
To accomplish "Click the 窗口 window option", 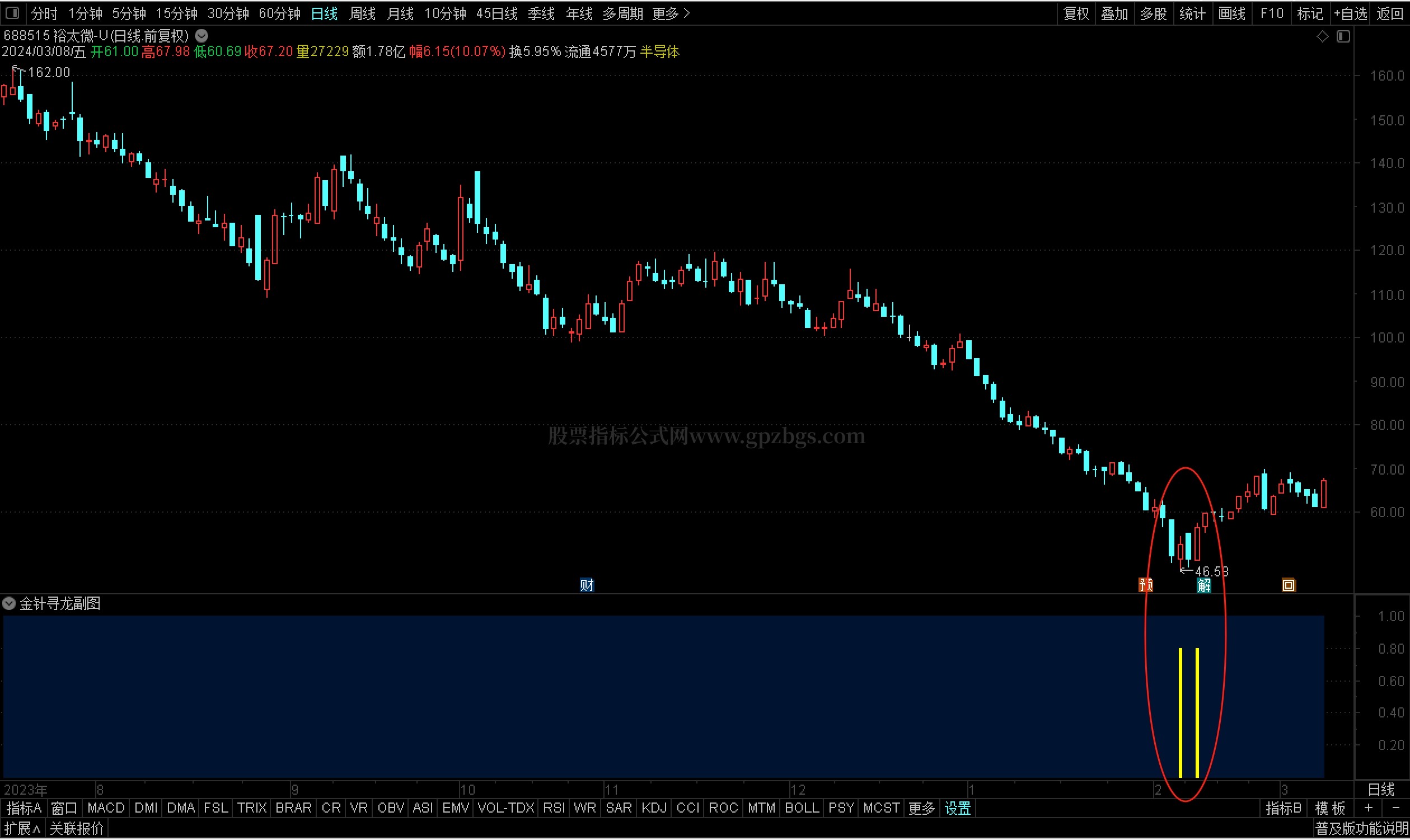I will (64, 808).
